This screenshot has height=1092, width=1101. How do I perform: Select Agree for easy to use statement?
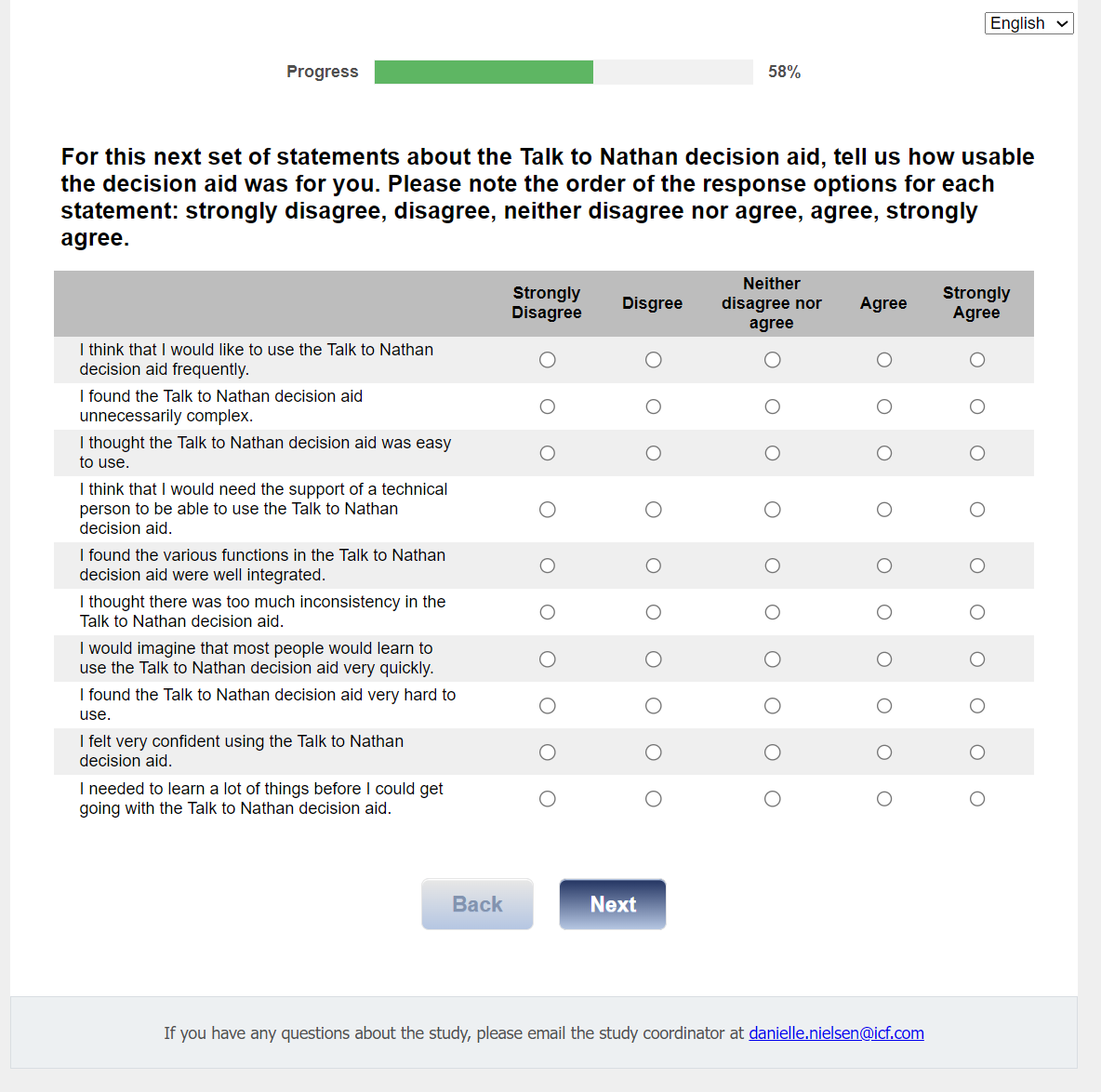click(884, 453)
